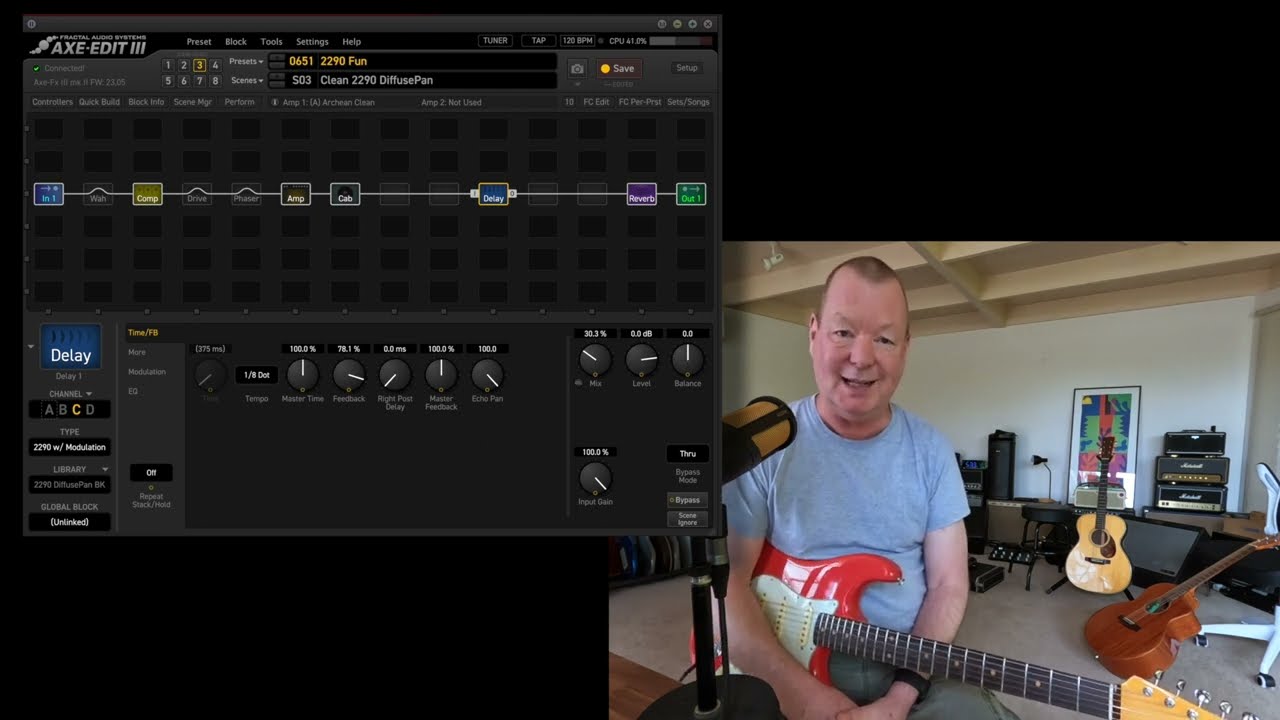Open the Block menu
This screenshot has height=720, width=1280.
tap(236, 42)
